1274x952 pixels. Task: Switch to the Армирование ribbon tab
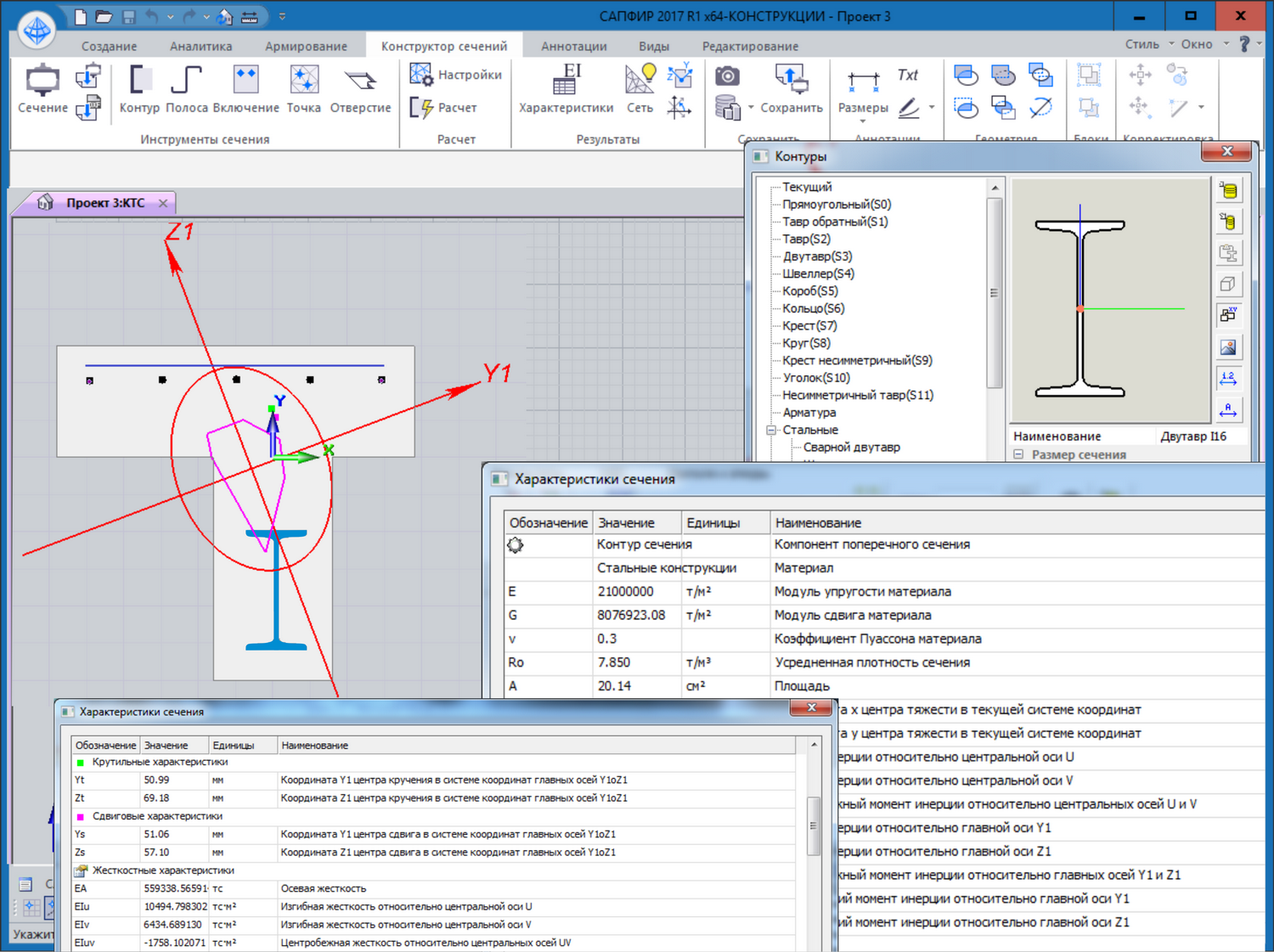pyautogui.click(x=306, y=46)
